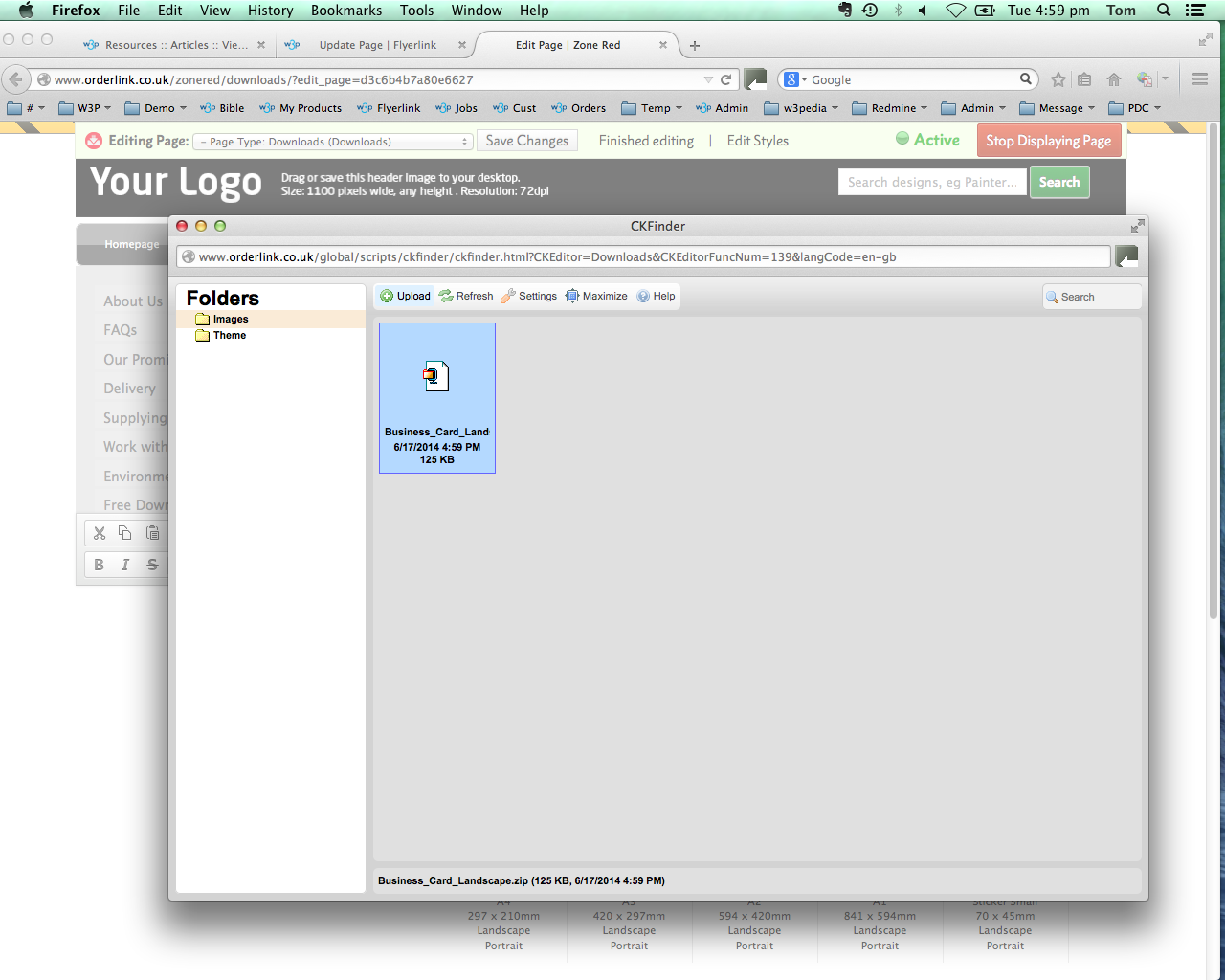This screenshot has height=980, width=1225.
Task: Open the Redmine bookmarks folder
Action: [890, 108]
